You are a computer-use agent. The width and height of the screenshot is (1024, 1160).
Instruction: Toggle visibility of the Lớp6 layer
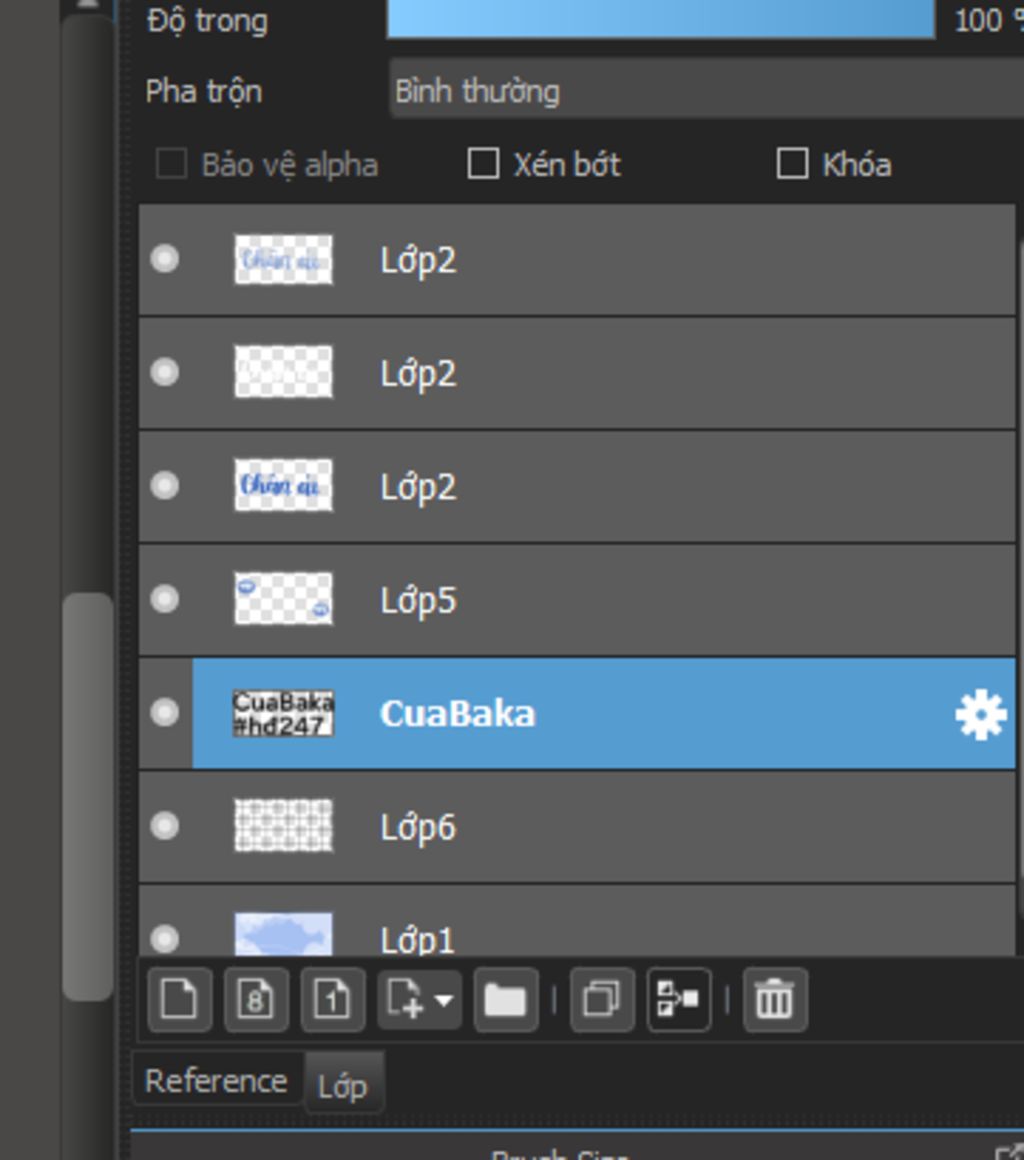click(x=165, y=826)
